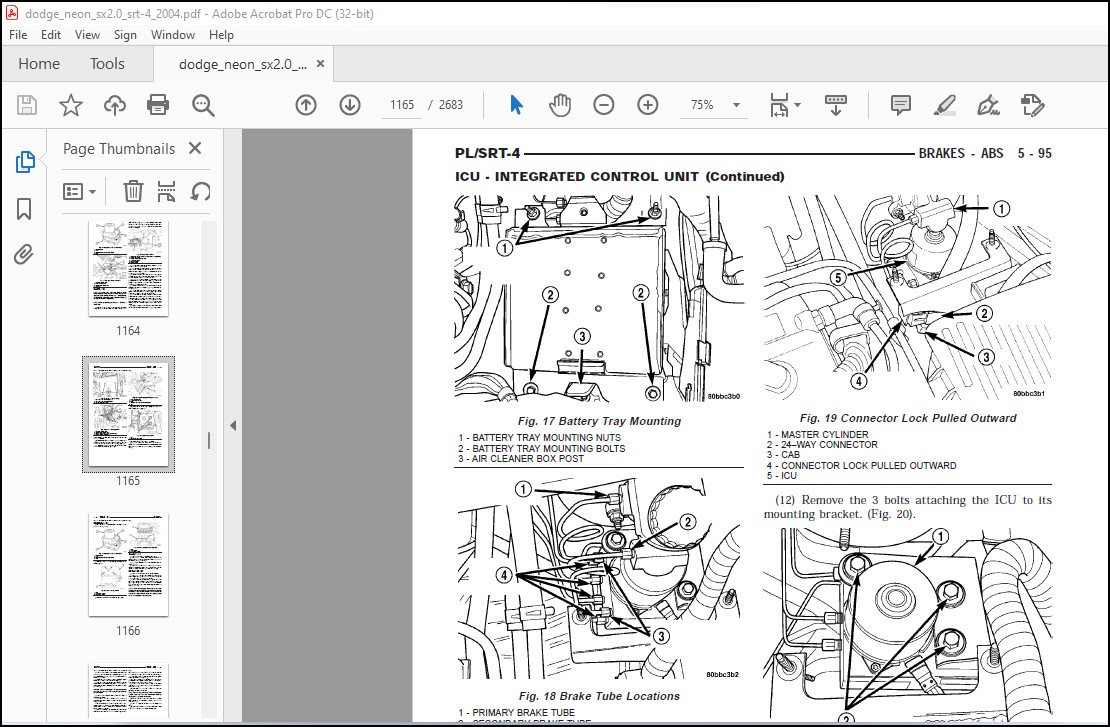Select the dodge_neon_sx2.0 document tab

pyautogui.click(x=243, y=64)
